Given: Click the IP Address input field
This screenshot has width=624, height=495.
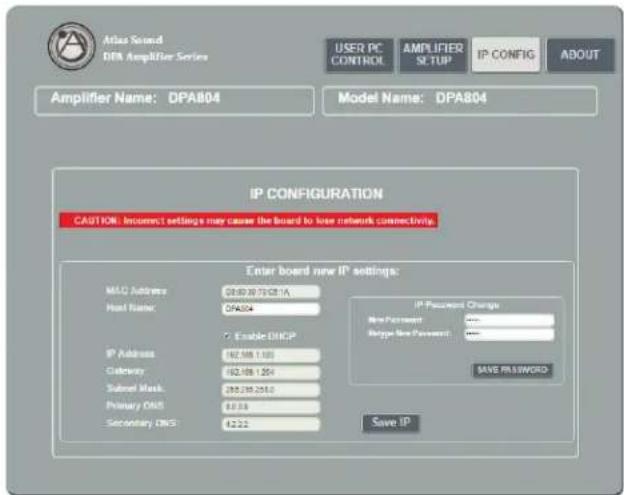Looking at the screenshot, I should click(x=271, y=355).
